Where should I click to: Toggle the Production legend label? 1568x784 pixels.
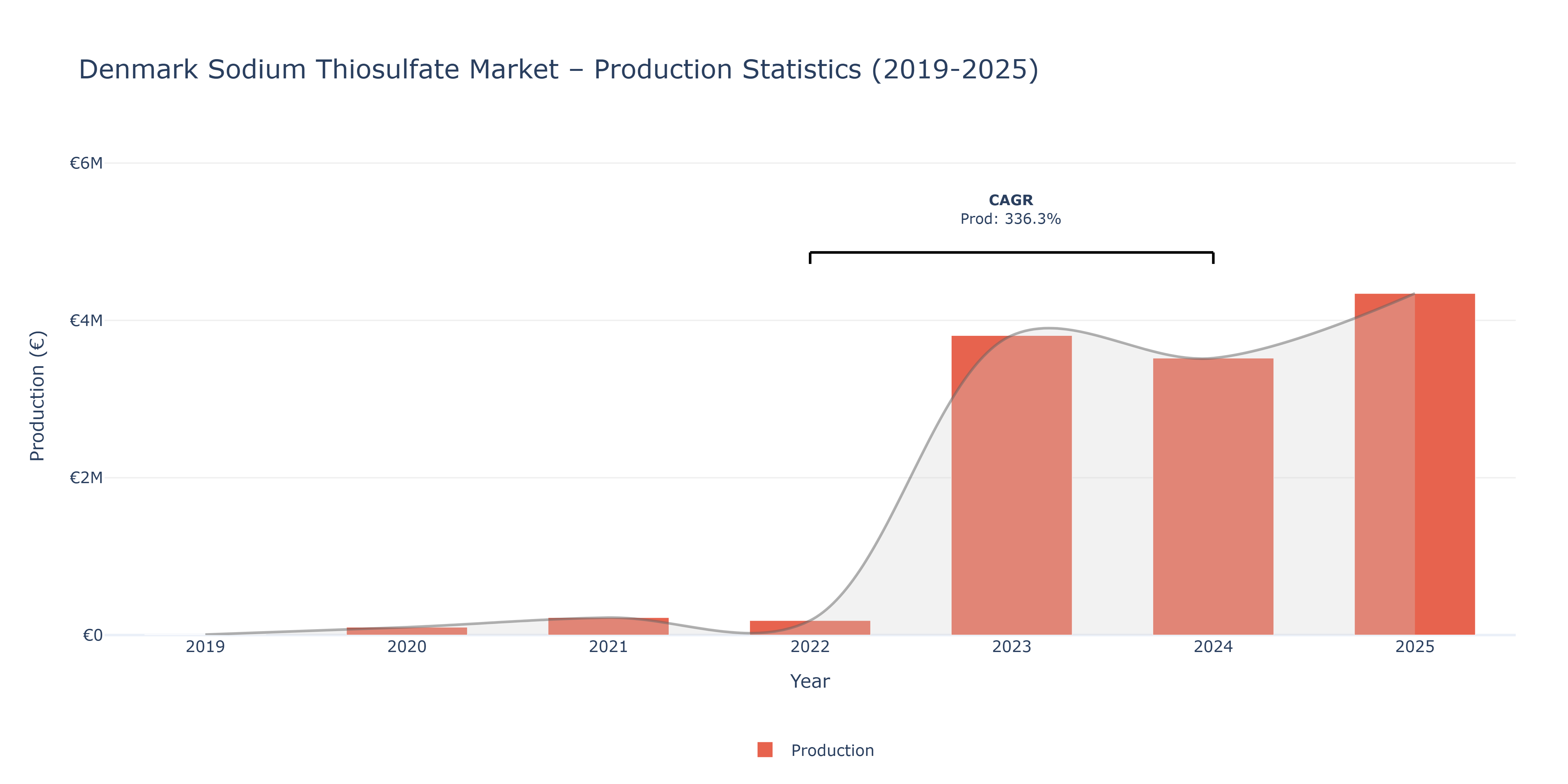pos(832,751)
